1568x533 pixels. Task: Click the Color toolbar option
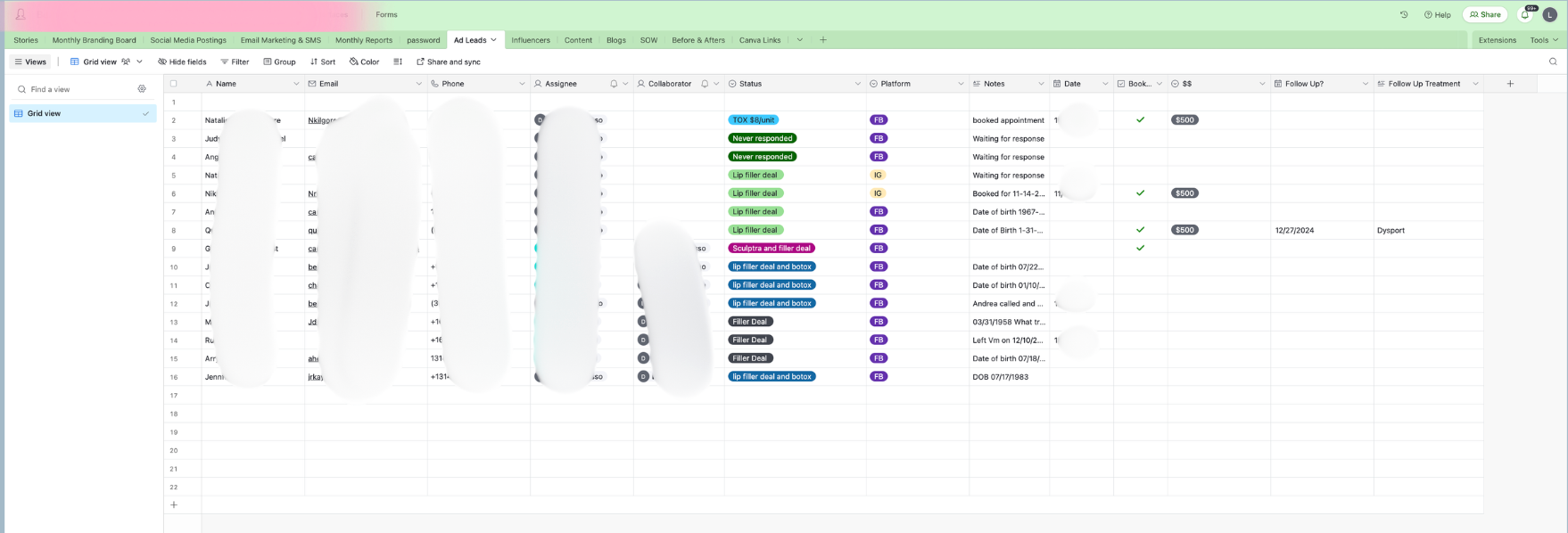pyautogui.click(x=364, y=61)
